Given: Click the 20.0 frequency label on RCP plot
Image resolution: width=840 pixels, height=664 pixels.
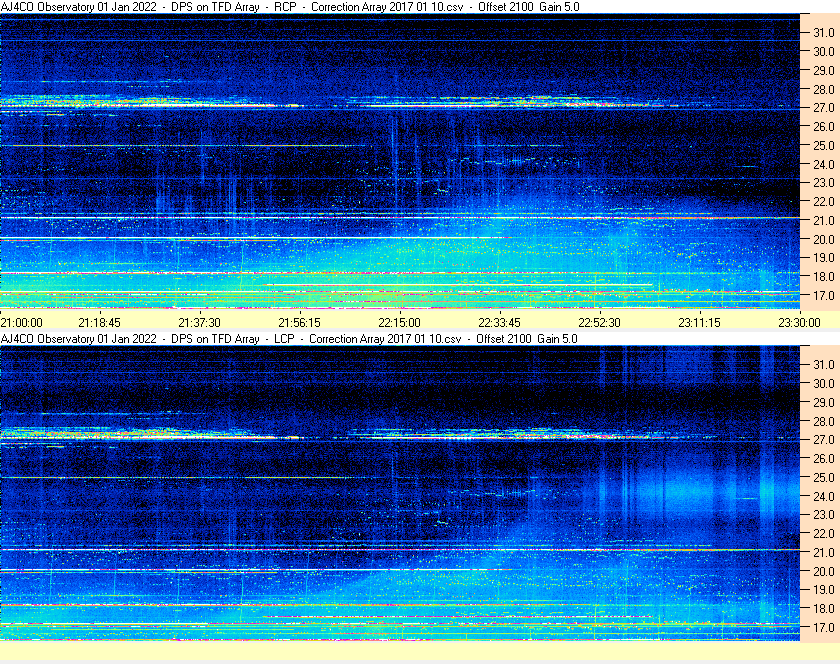Looking at the screenshot, I should coord(824,240).
